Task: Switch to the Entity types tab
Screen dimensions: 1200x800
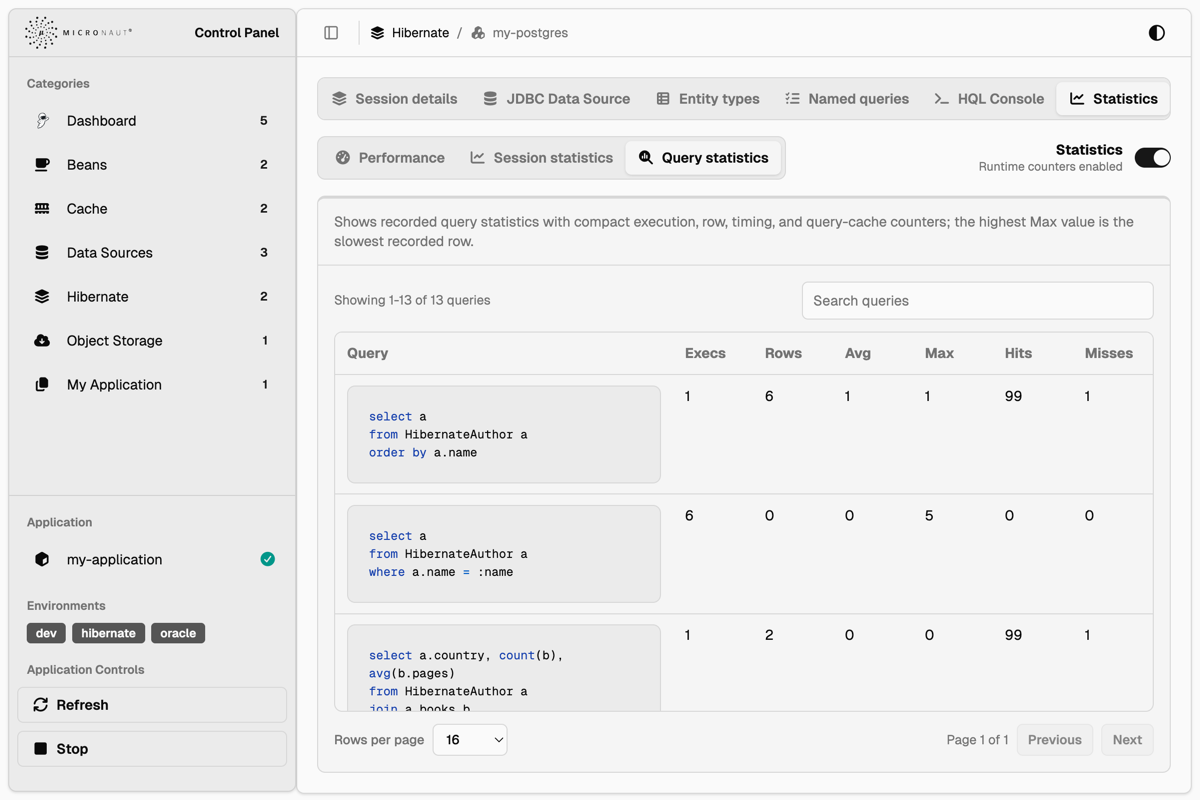Action: coord(708,99)
